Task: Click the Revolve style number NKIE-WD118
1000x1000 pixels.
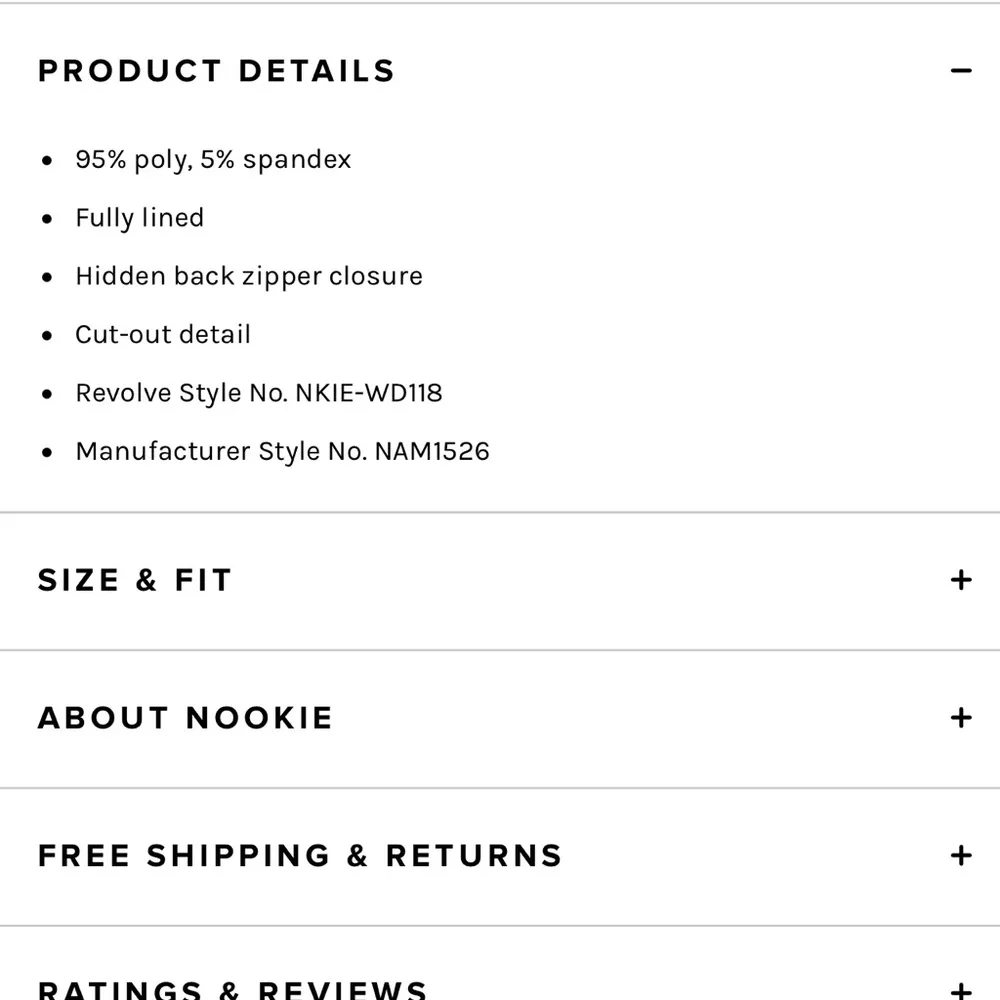Action: click(368, 393)
